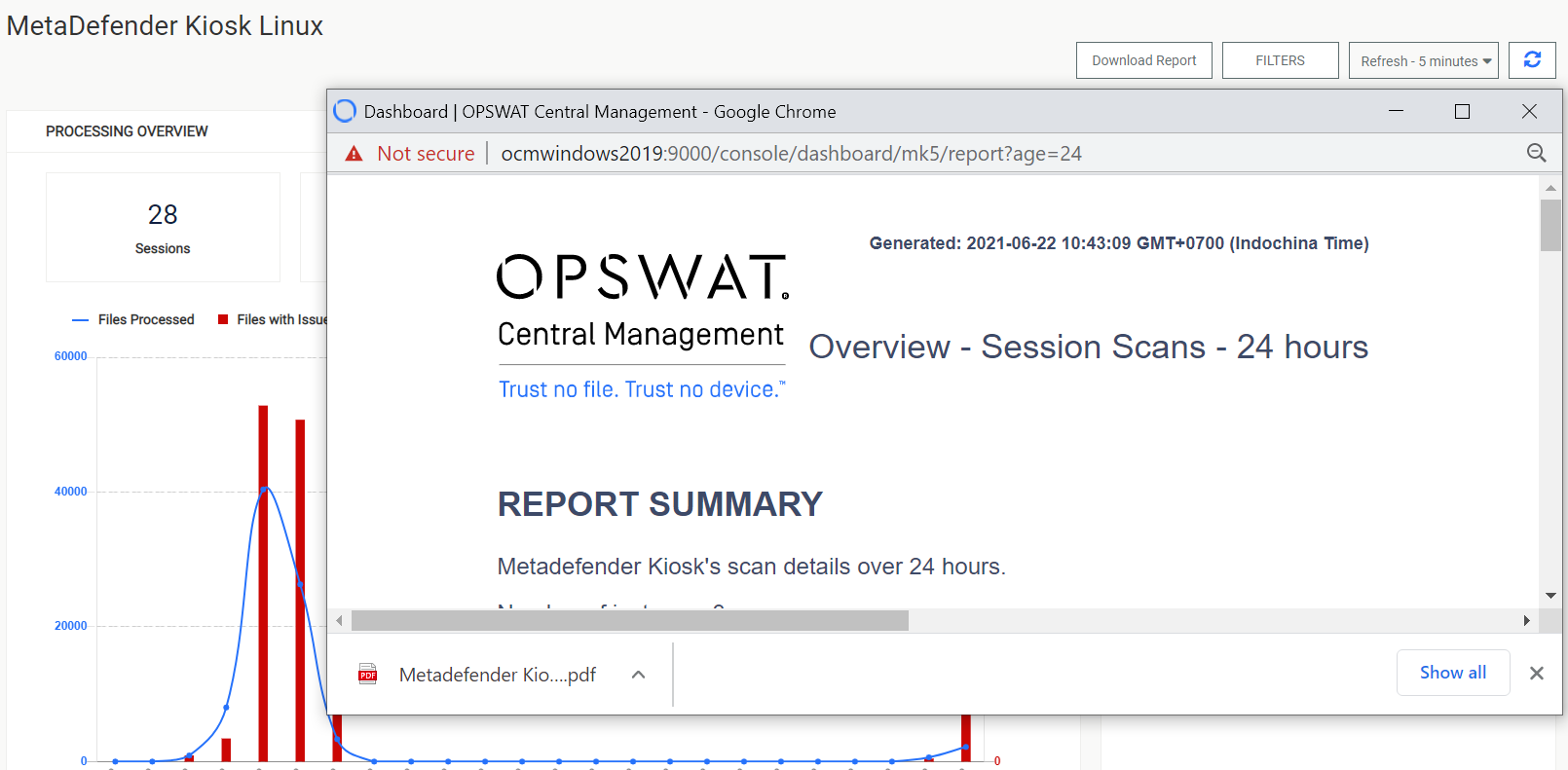Minimize the Chrome report window
Viewport: 1568px width, 770px height.
[x=1396, y=111]
